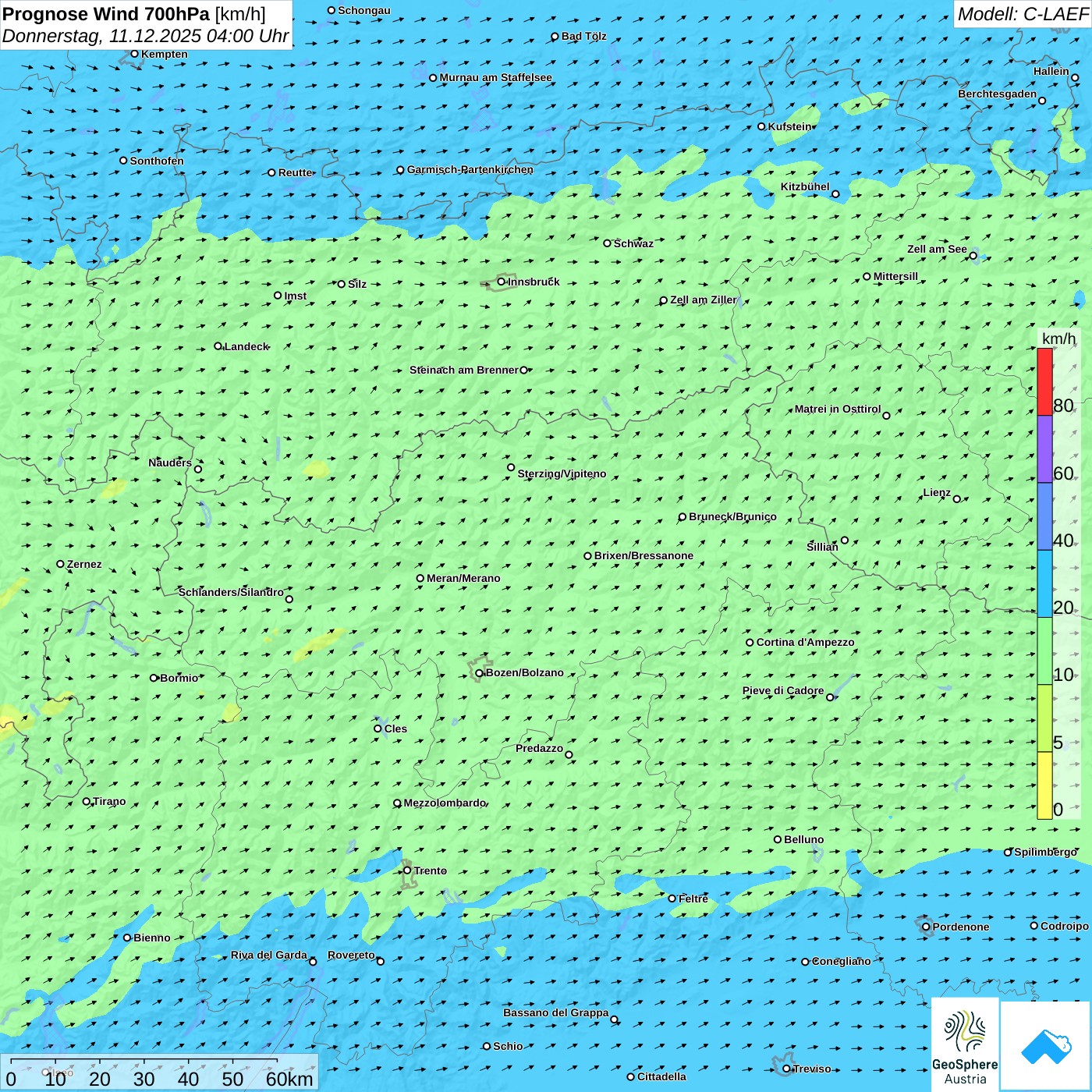Click the yellow legend color segment
Image resolution: width=1092 pixels, height=1092 pixels.
(1044, 785)
